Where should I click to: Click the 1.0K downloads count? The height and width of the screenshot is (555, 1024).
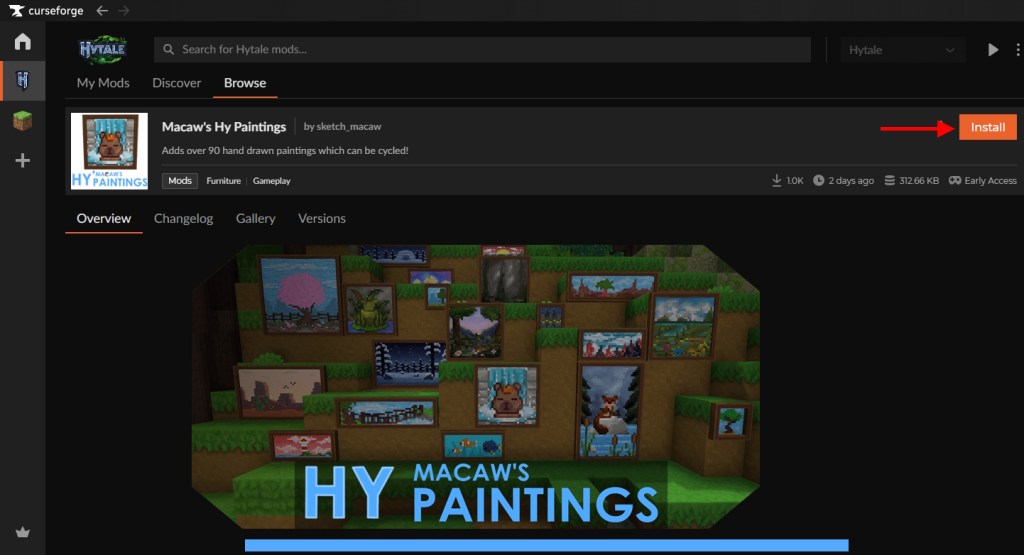[x=795, y=181]
